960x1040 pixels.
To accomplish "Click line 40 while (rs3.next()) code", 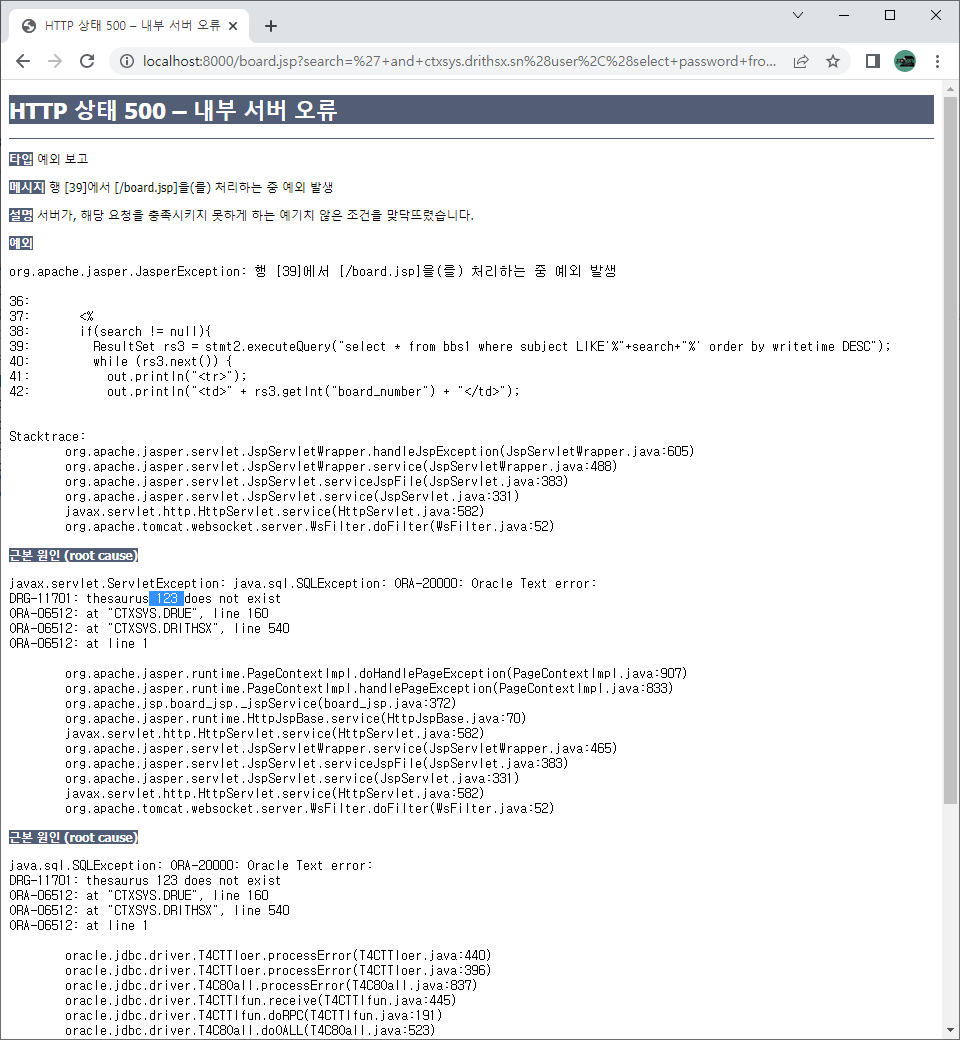I will pyautogui.click(x=163, y=361).
